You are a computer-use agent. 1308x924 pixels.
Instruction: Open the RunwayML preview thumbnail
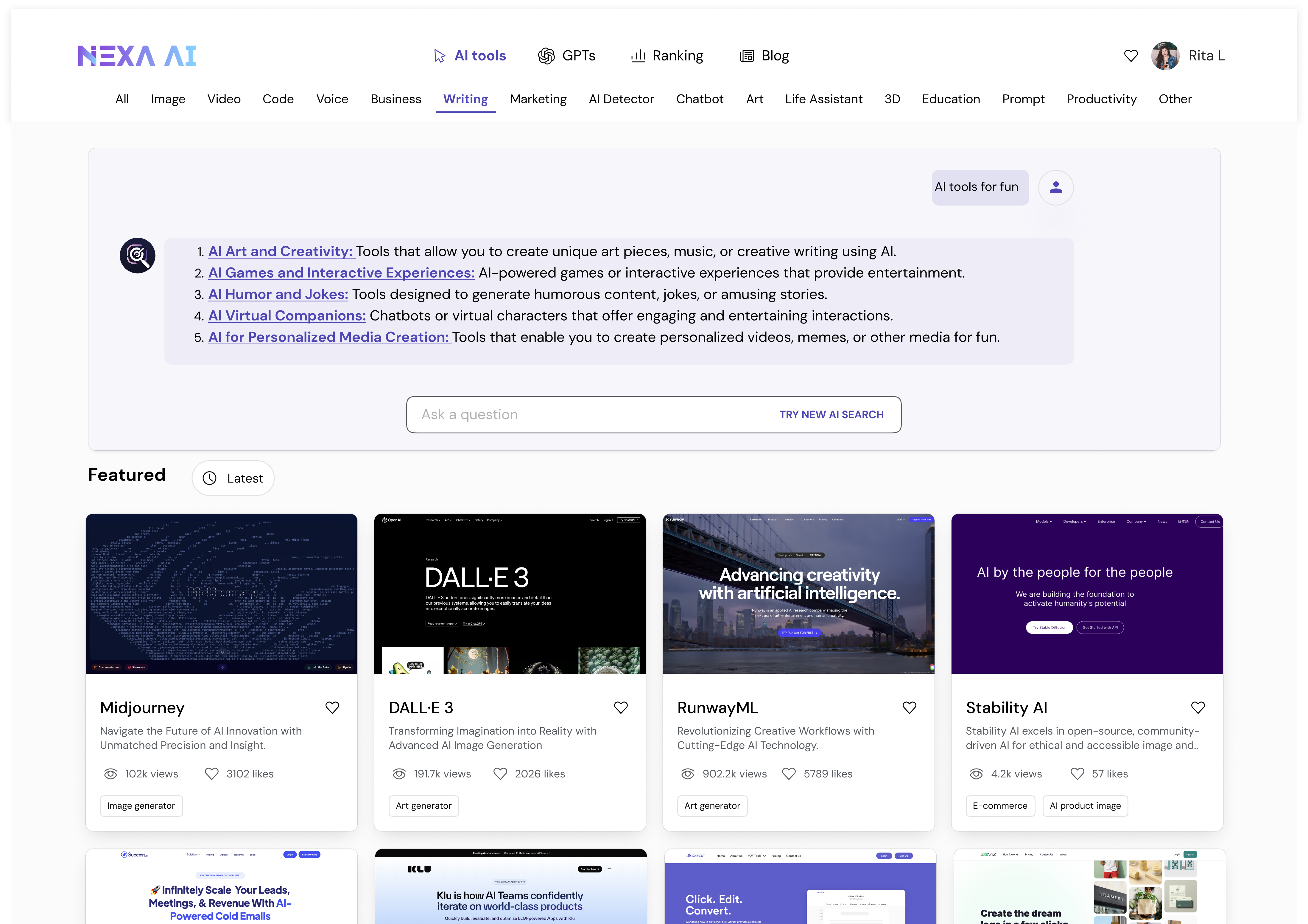(x=798, y=594)
